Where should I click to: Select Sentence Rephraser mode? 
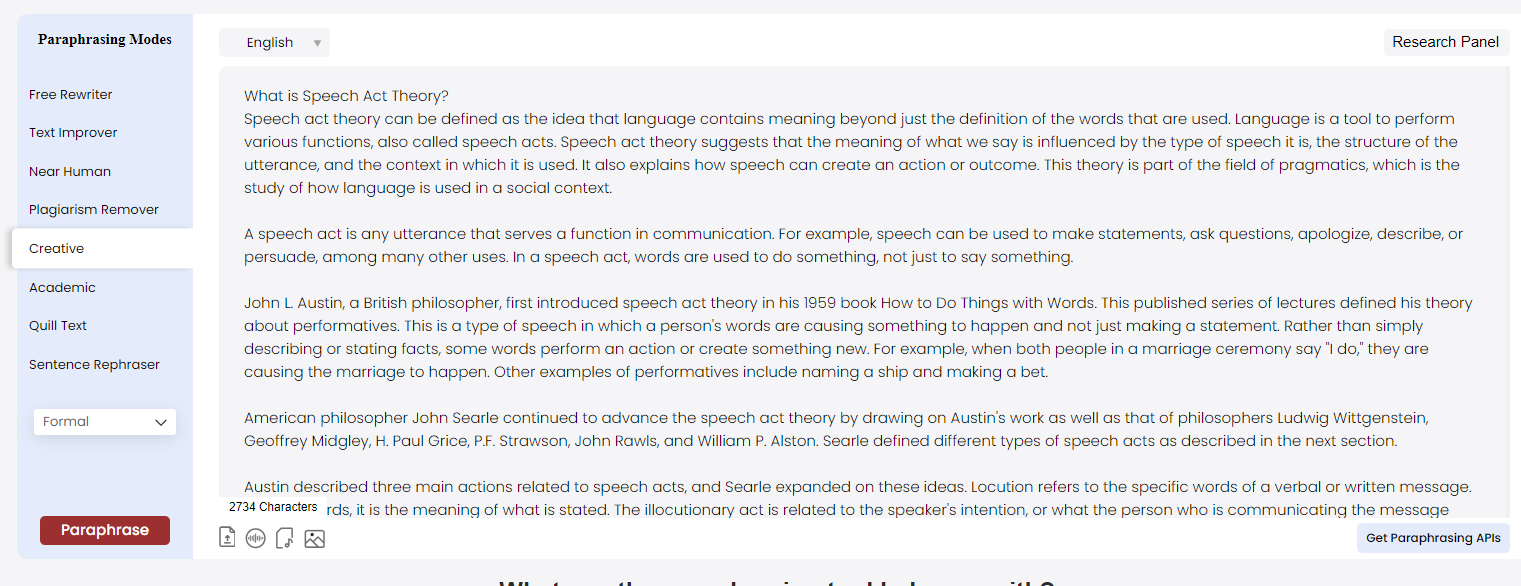pyautogui.click(x=94, y=365)
